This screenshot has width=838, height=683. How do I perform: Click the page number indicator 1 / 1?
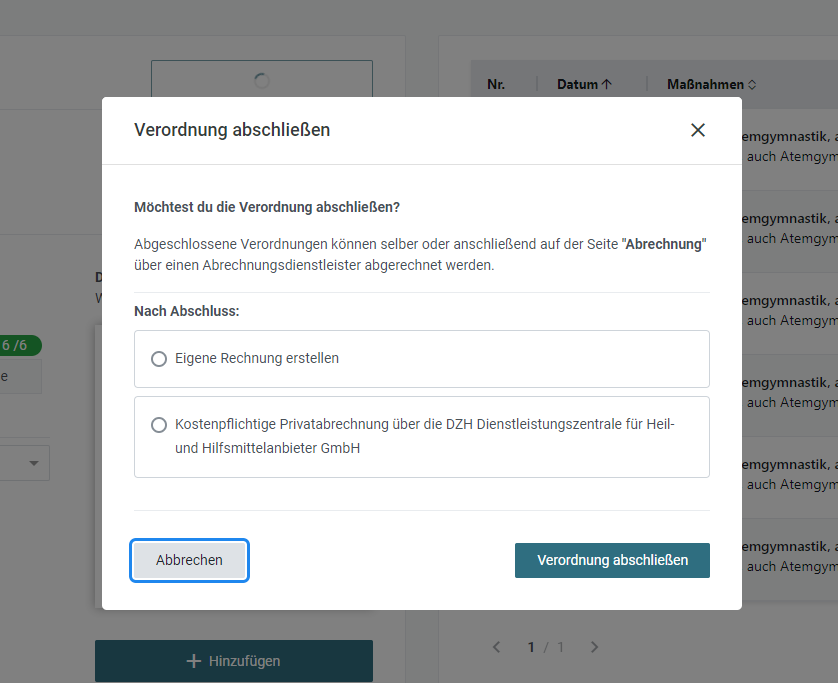point(545,647)
